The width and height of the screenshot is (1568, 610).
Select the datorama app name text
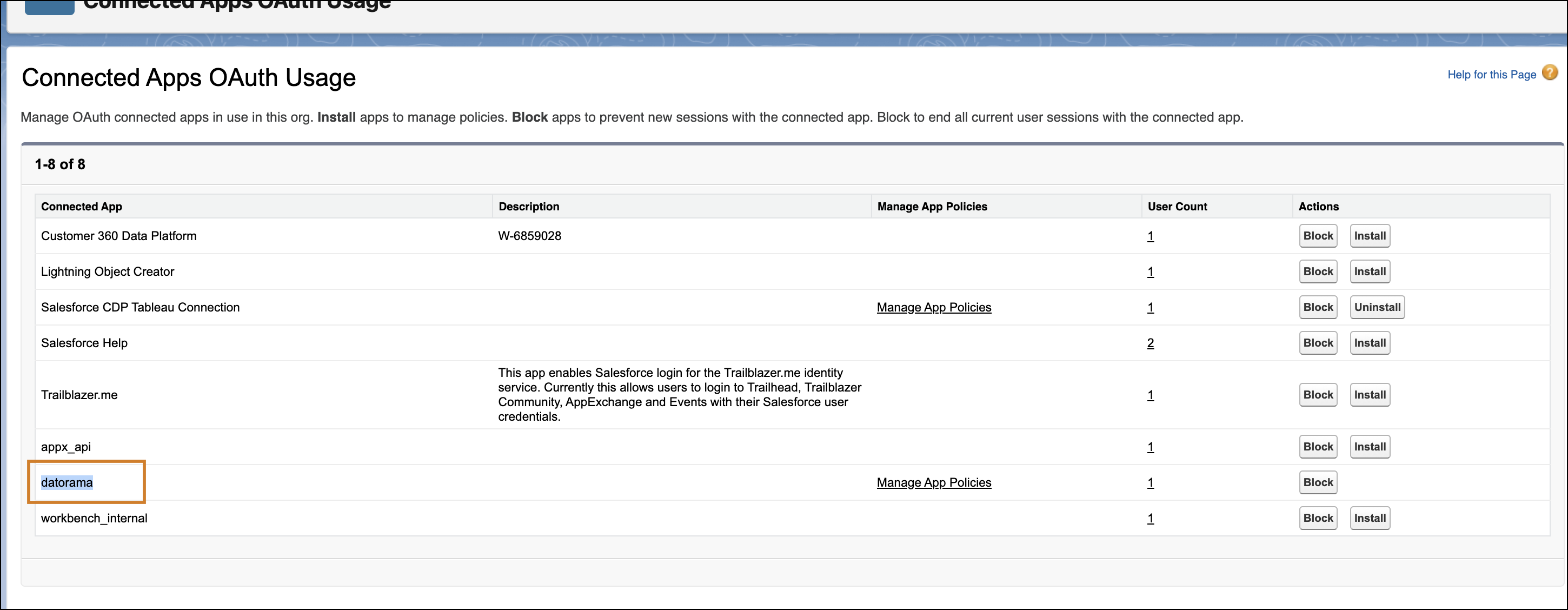(67, 482)
